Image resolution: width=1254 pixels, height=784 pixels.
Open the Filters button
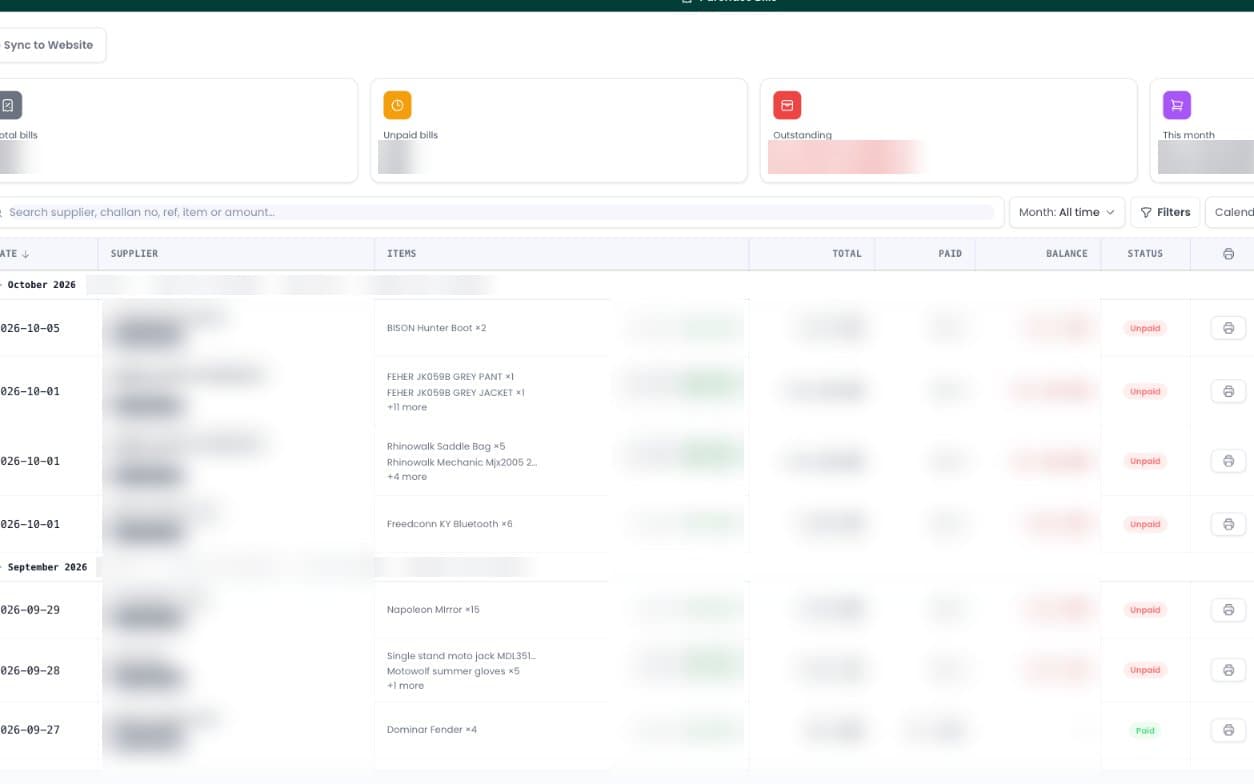(x=1165, y=212)
